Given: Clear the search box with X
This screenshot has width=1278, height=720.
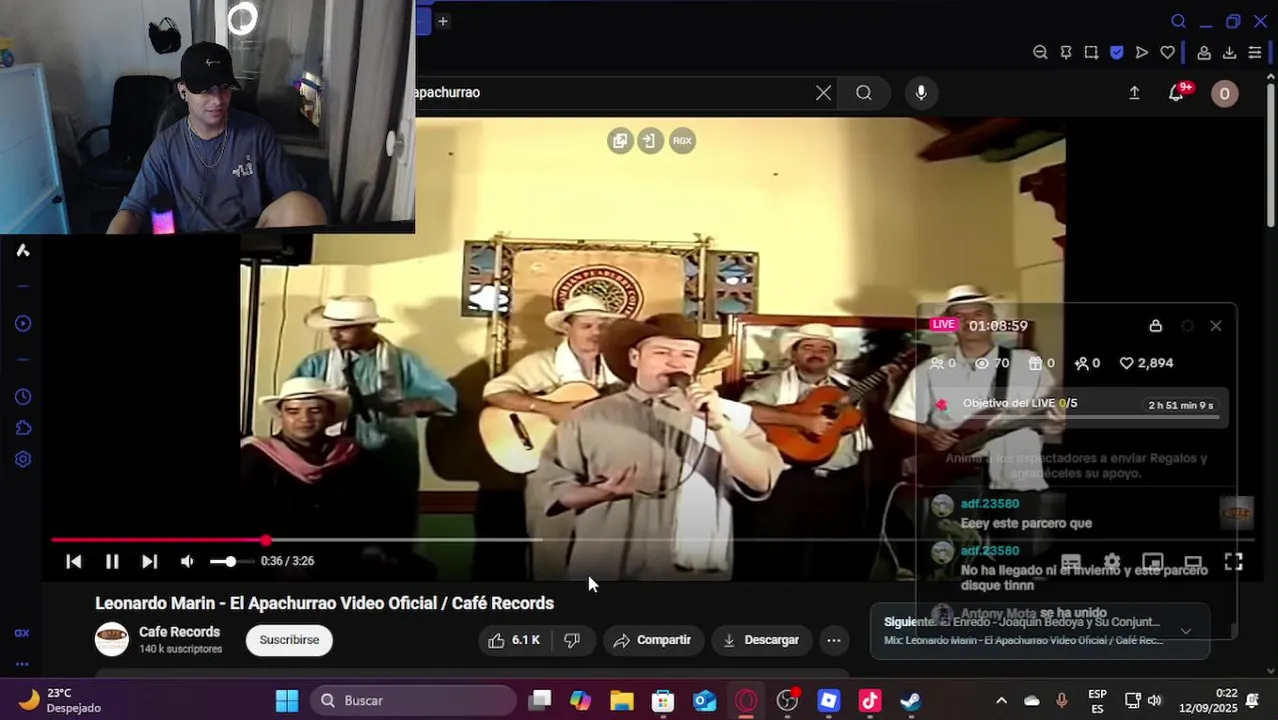Looking at the screenshot, I should point(823,93).
